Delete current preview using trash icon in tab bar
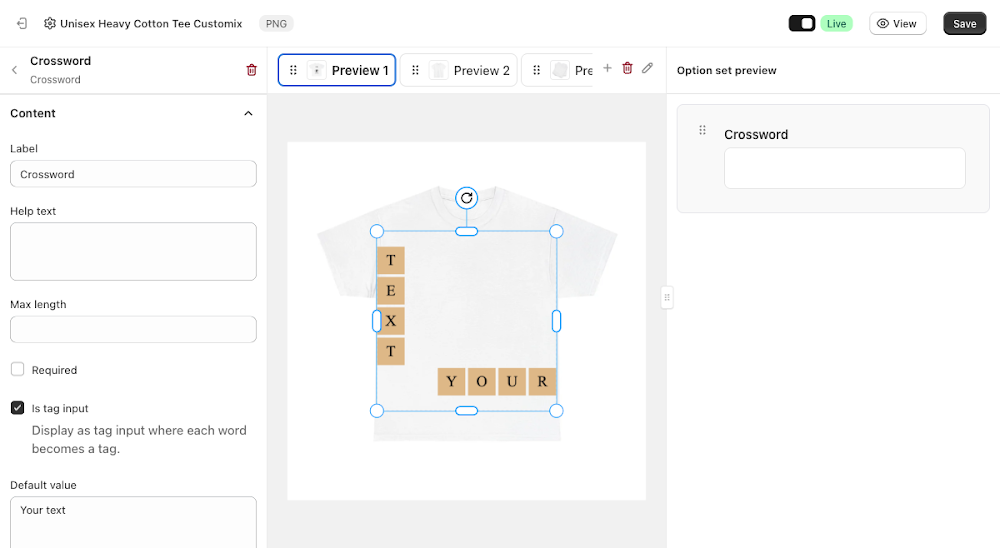 tap(628, 68)
